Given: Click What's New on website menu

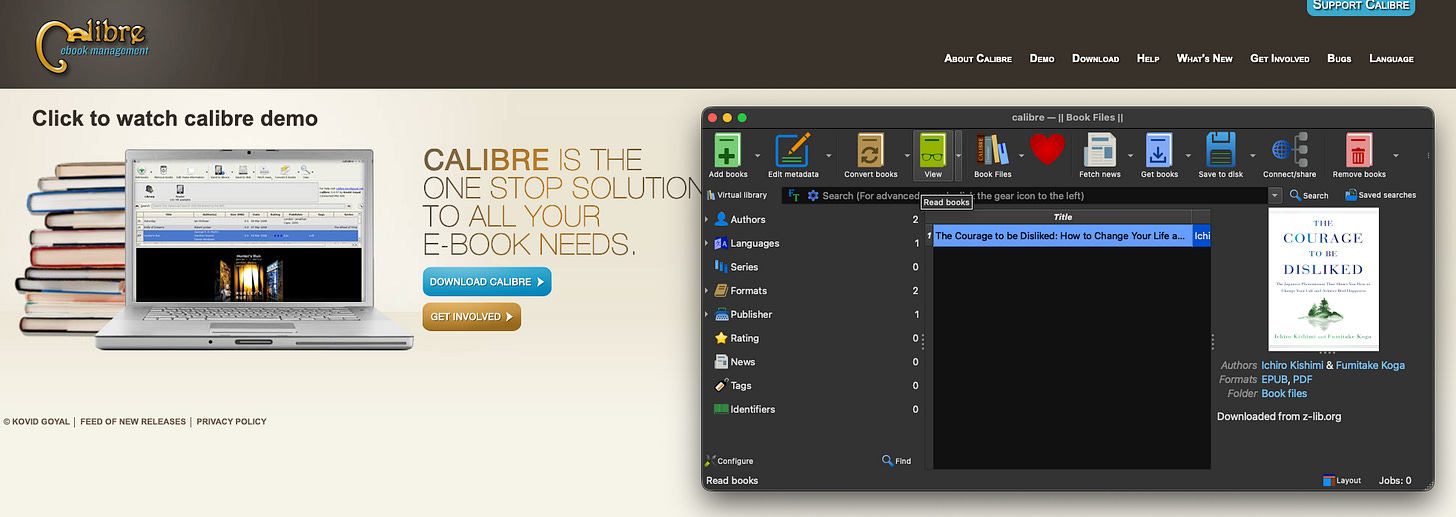Looking at the screenshot, I should pyautogui.click(x=1205, y=58).
